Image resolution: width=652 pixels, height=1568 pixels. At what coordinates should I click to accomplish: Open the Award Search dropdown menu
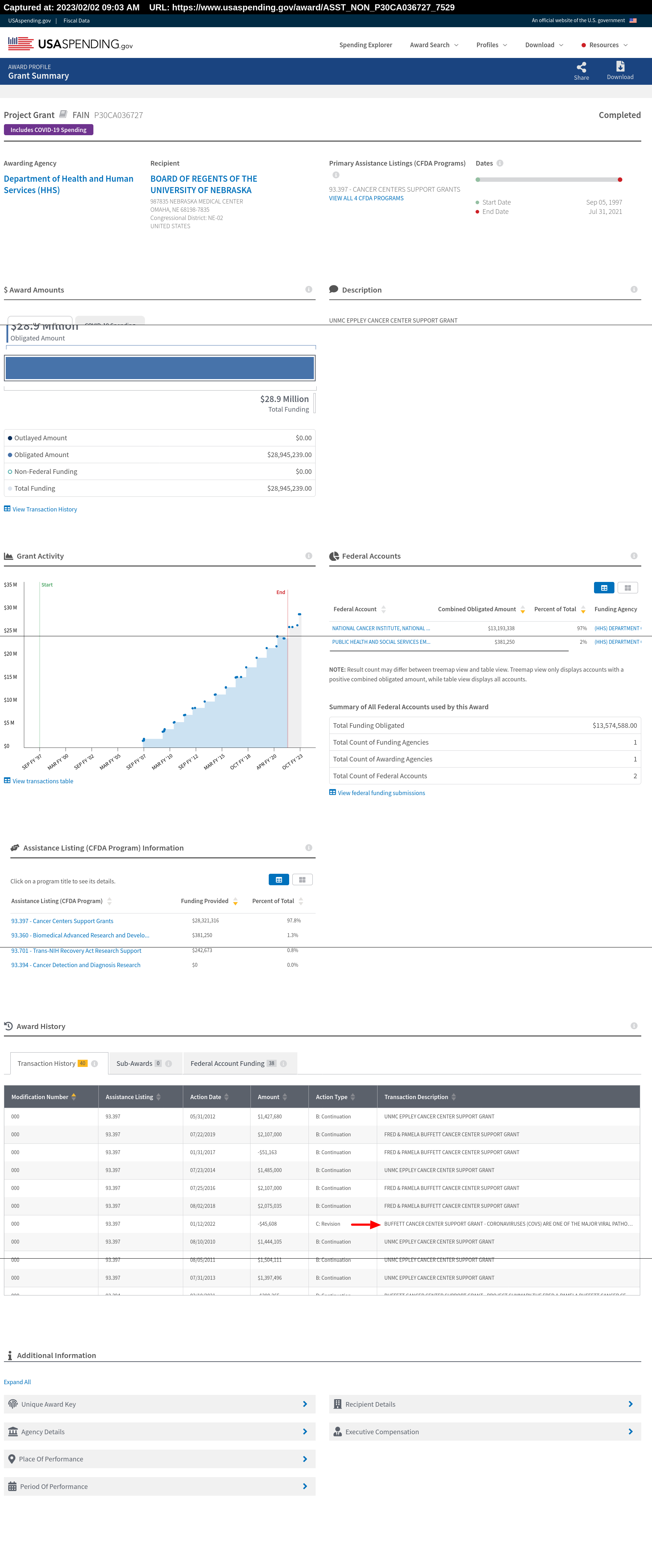(434, 45)
